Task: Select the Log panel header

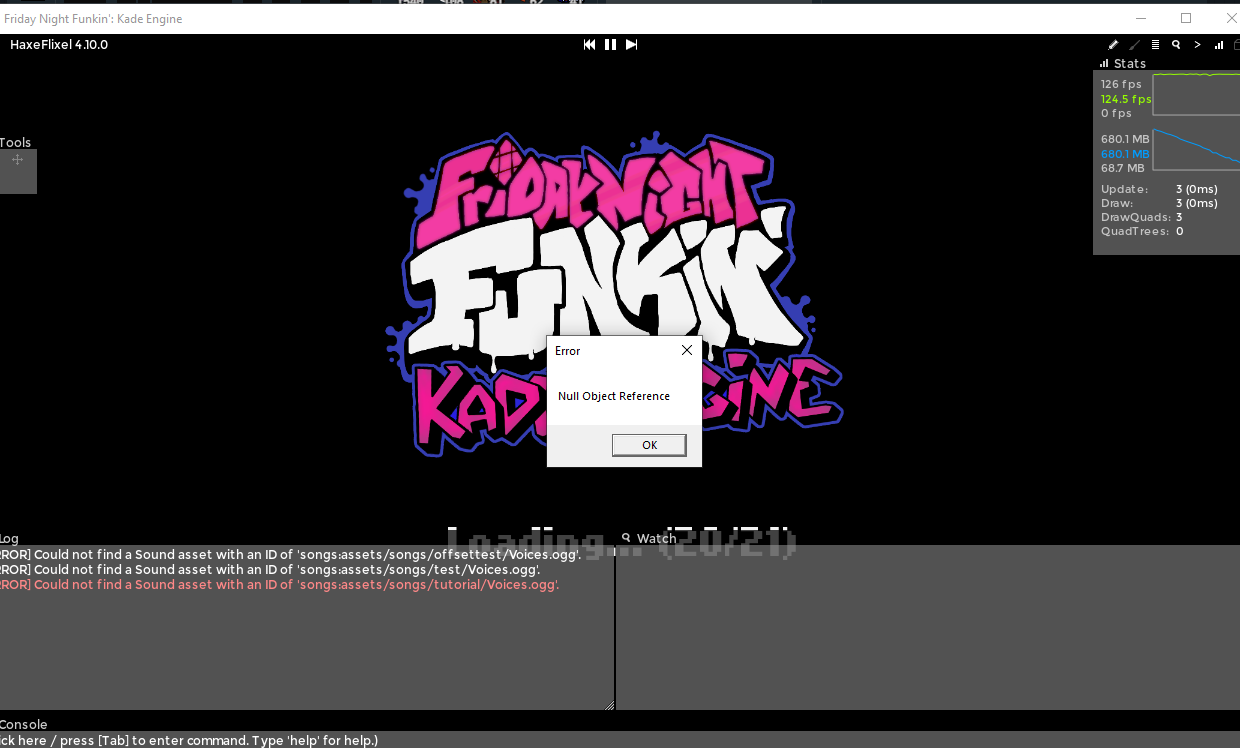Action: (x=9, y=538)
